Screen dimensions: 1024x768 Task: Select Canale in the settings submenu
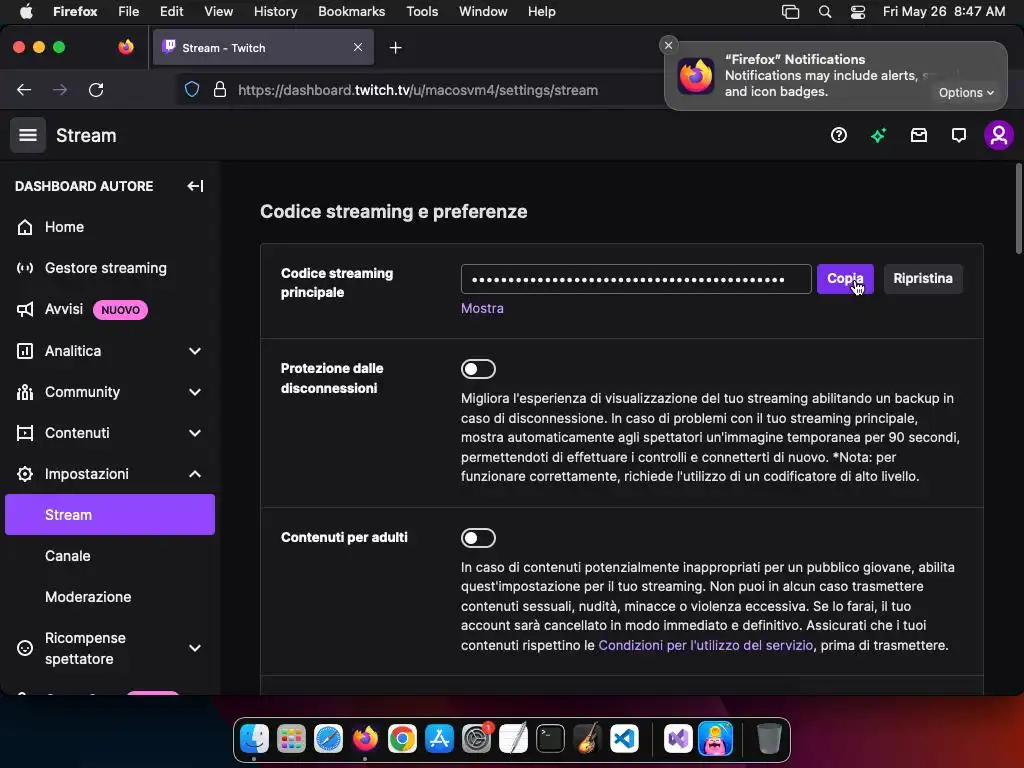110,556
